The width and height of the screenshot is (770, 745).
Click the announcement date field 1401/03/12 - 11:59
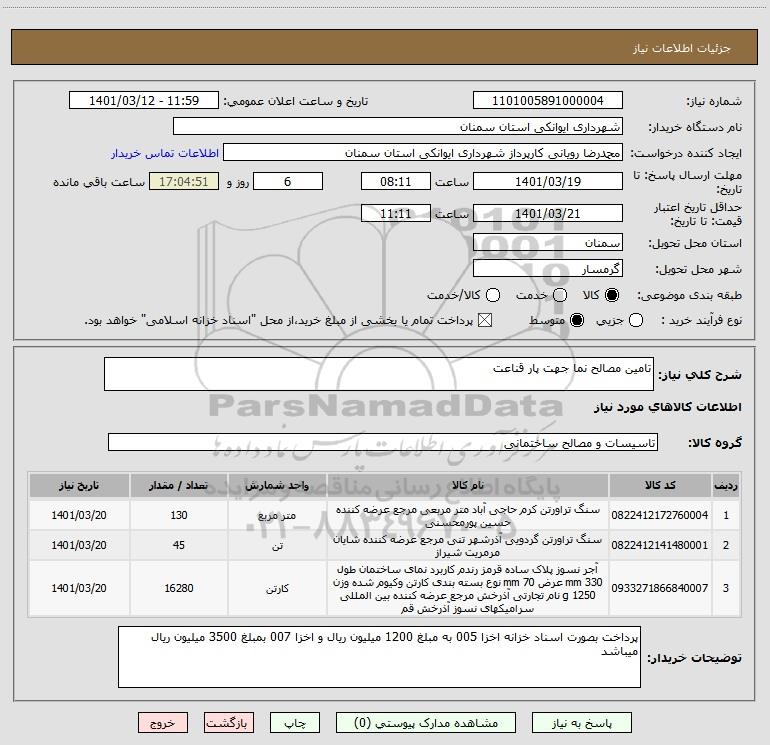pos(144,101)
